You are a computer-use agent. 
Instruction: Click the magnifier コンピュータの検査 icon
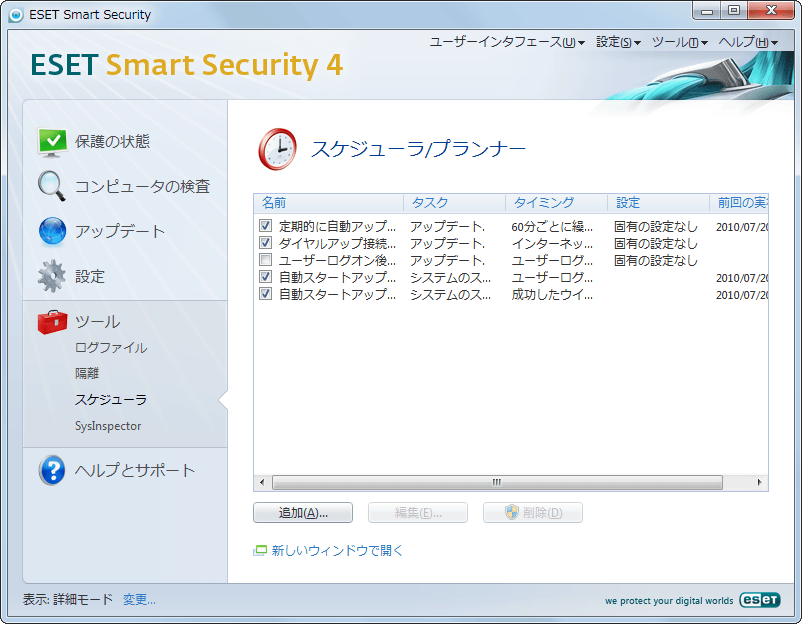(53, 186)
